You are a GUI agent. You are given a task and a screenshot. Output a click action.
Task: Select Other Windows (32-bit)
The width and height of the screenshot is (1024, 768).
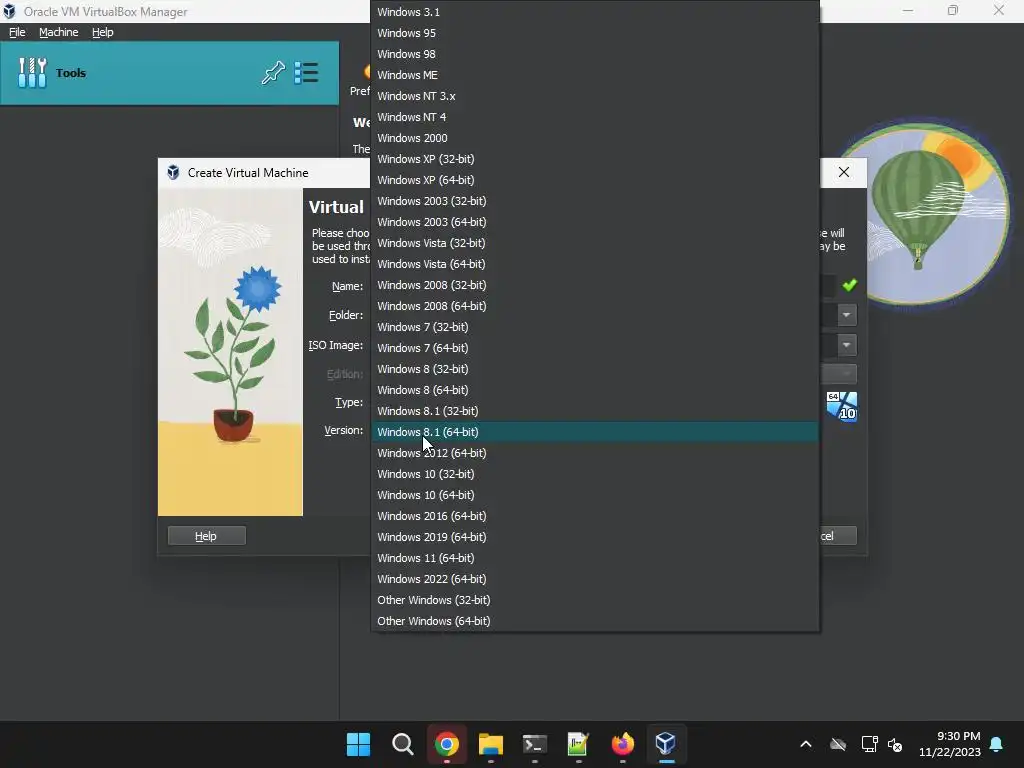(x=595, y=600)
